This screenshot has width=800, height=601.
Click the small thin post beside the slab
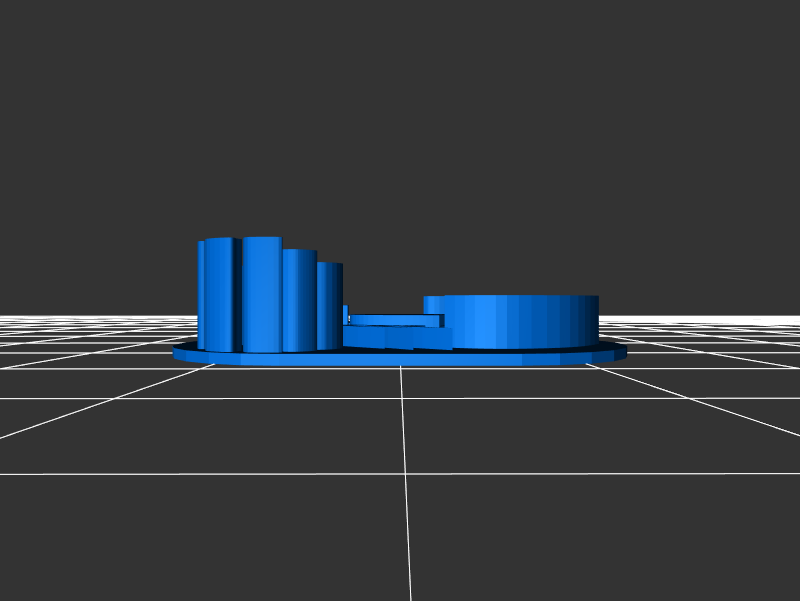point(345,313)
